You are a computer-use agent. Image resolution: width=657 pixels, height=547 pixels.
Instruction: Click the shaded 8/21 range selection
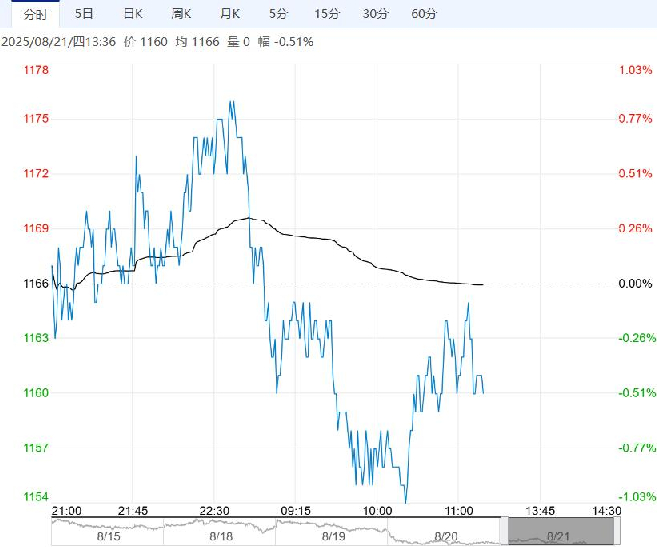point(561,531)
